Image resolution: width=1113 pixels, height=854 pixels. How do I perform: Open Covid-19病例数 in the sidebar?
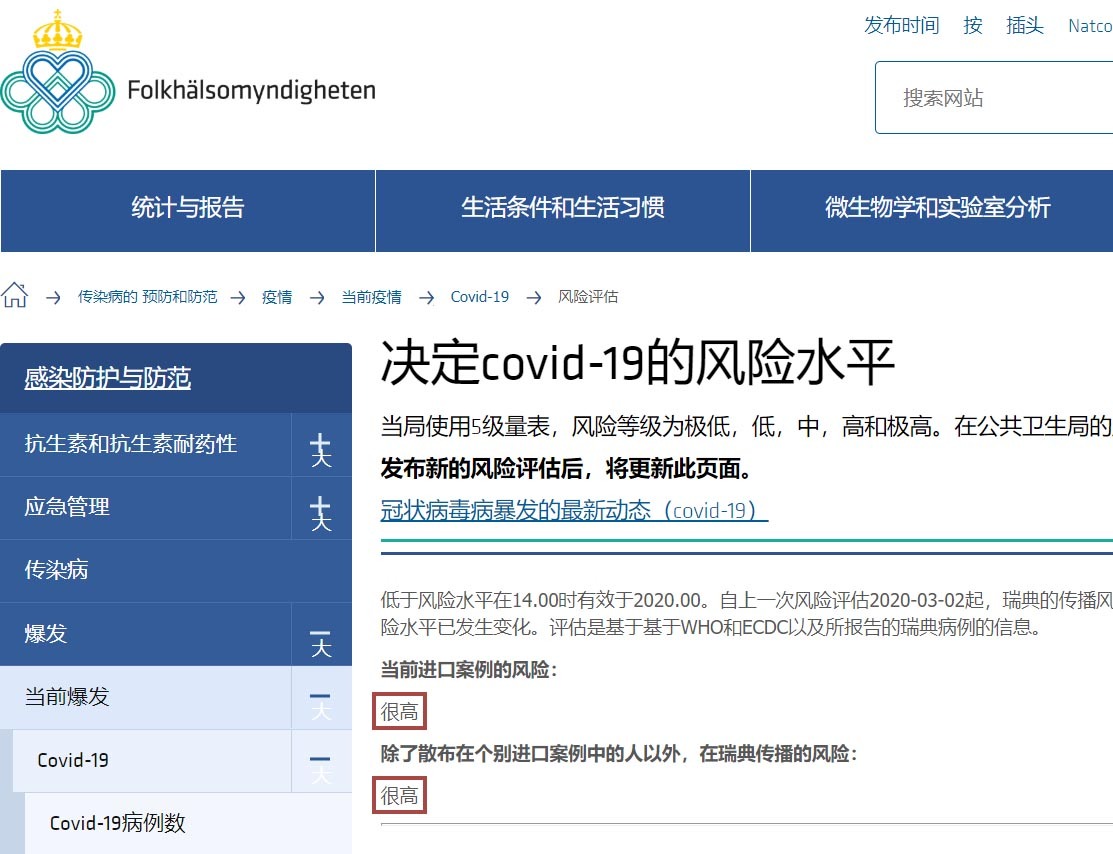click(x=119, y=822)
